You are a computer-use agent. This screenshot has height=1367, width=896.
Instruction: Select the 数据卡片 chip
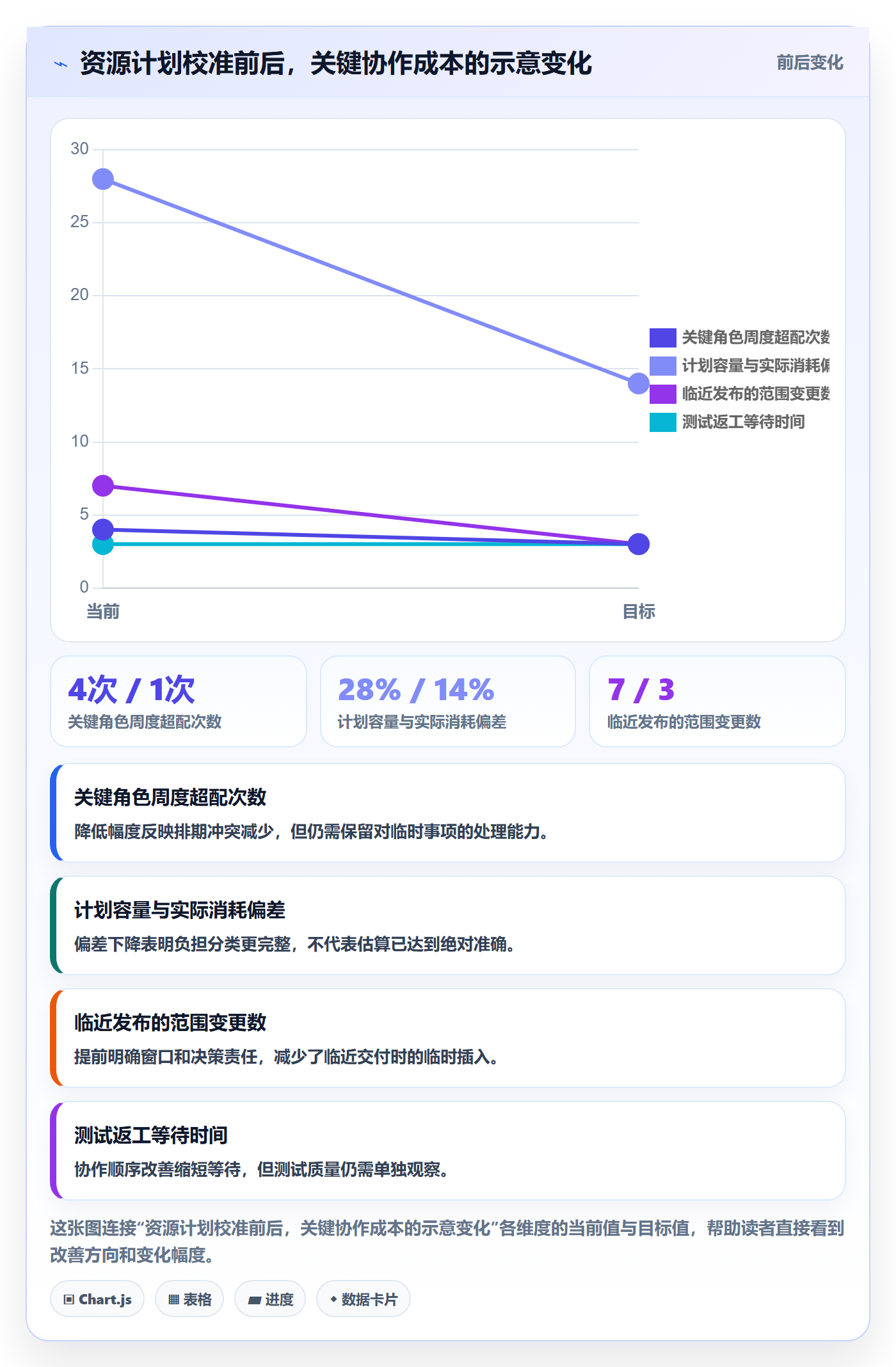click(x=364, y=1299)
